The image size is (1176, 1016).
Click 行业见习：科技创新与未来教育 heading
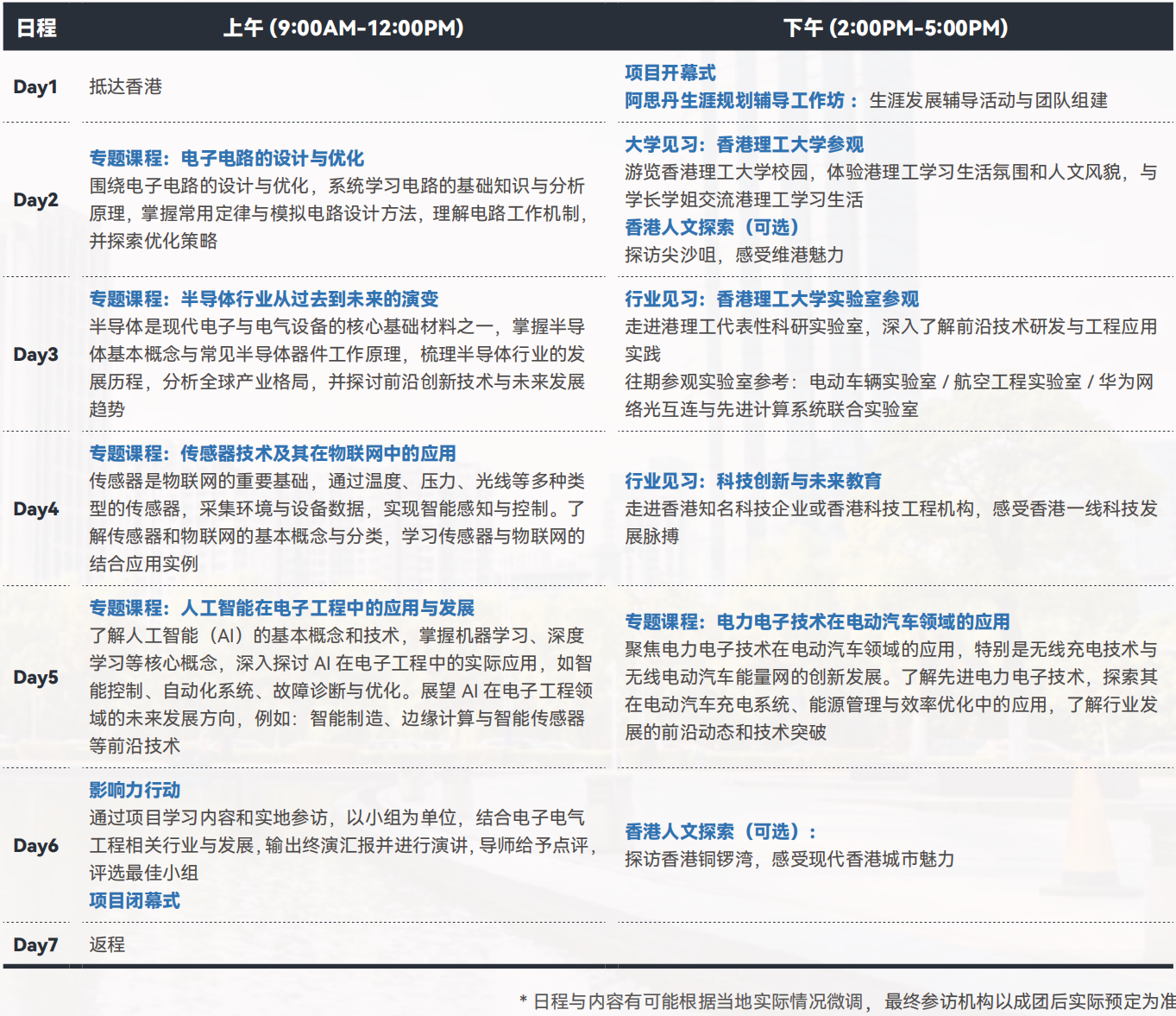pos(753,482)
